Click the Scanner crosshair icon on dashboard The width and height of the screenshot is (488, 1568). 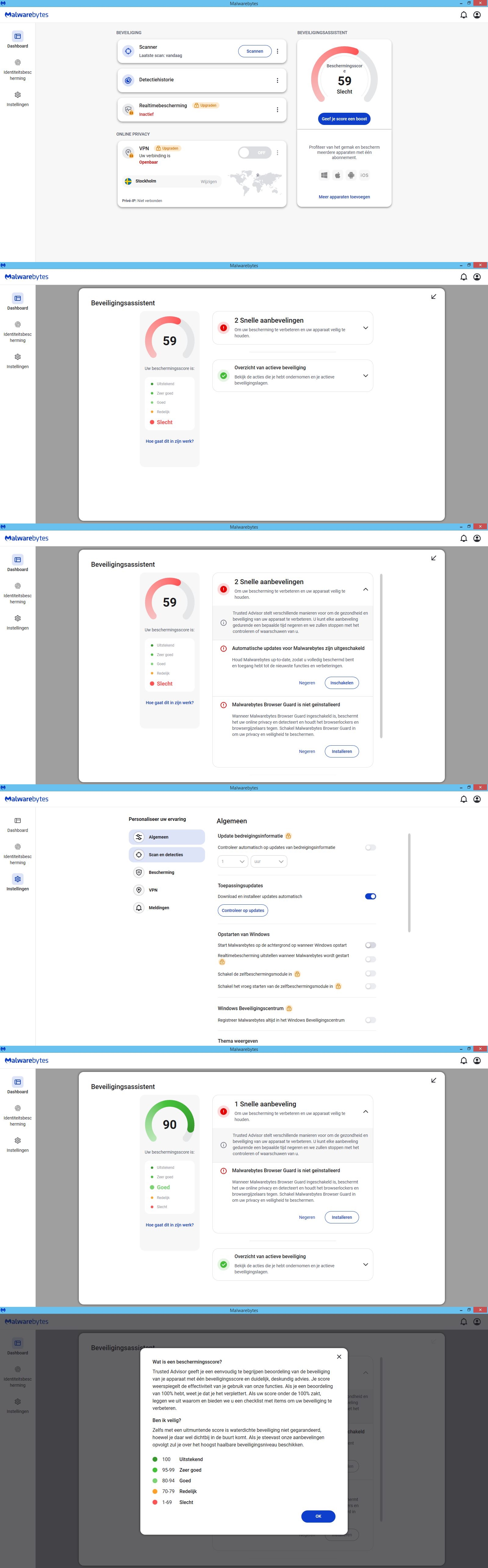click(128, 51)
